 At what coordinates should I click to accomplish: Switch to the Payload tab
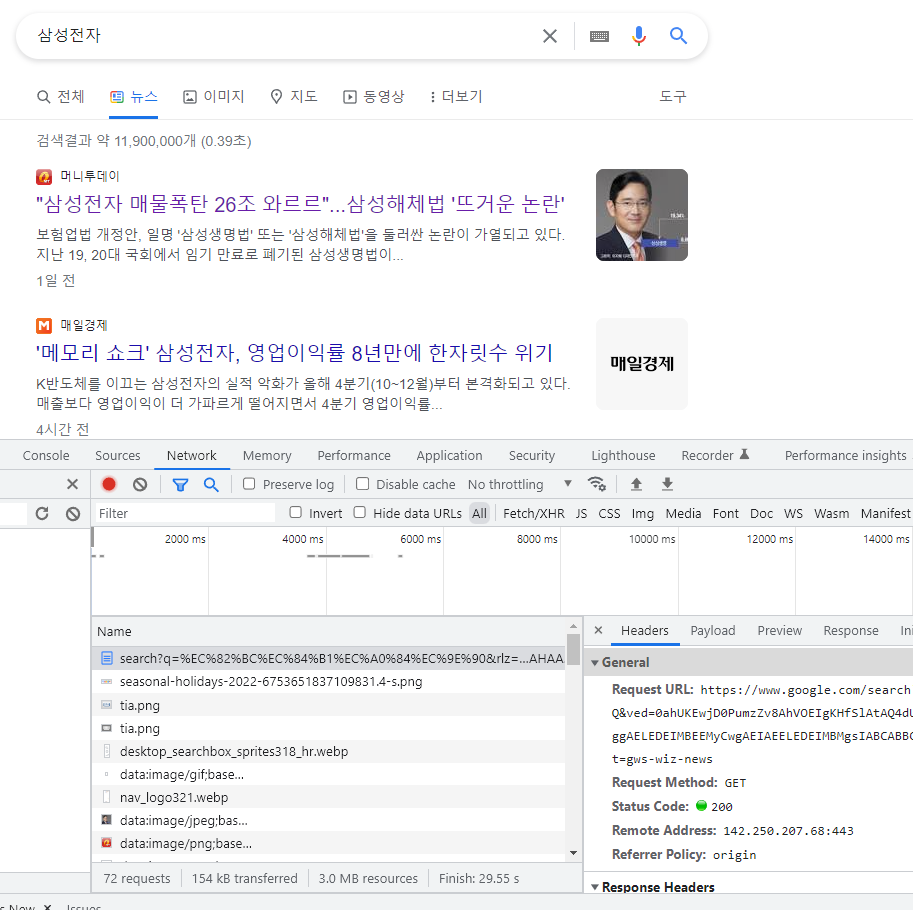point(713,631)
